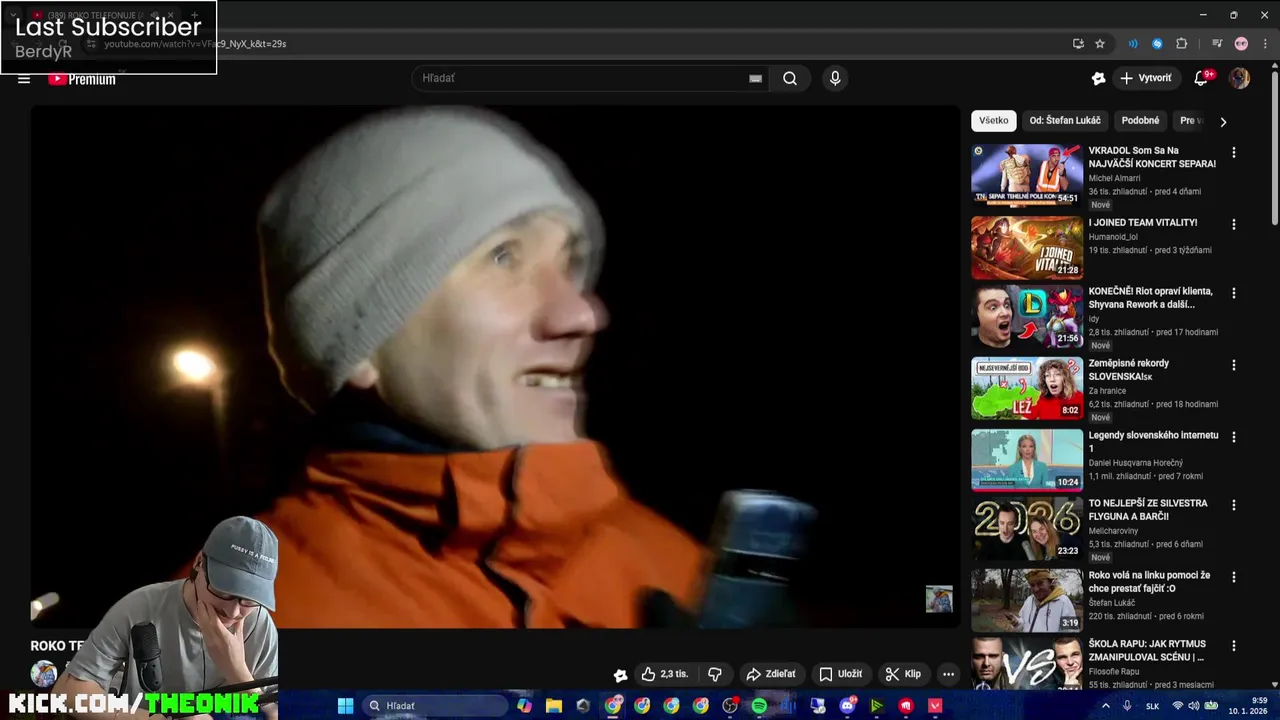The width and height of the screenshot is (1280, 720).
Task: Click channel name Humanoid_lol
Action: (x=1113, y=237)
